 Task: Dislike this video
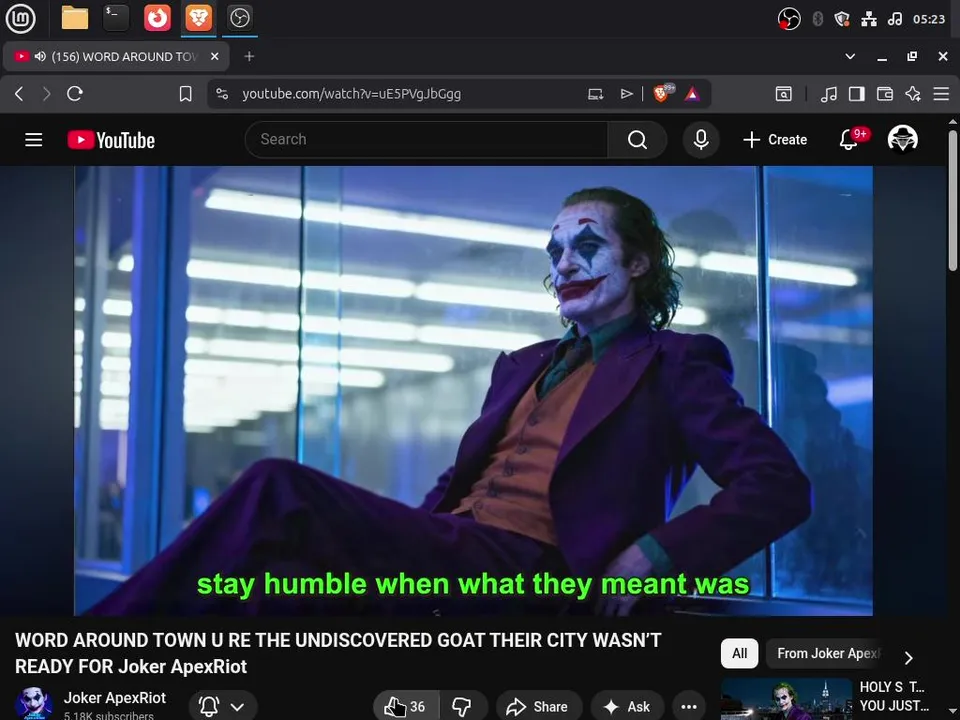pos(462,707)
